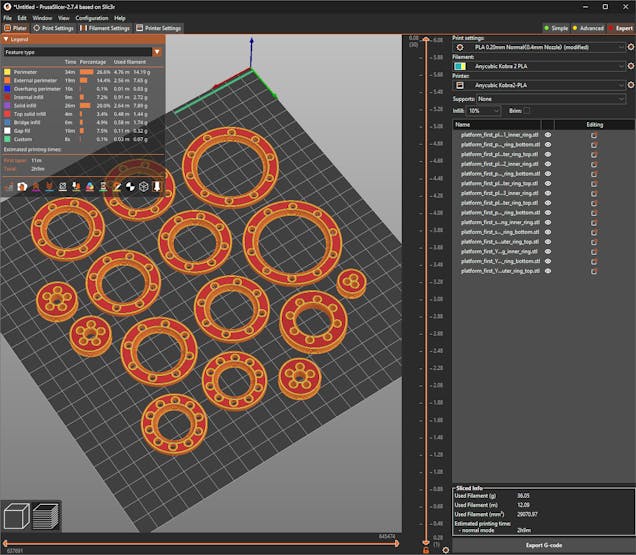
Task: Switch to 3D editor view cube icon
Action: (x=16, y=515)
